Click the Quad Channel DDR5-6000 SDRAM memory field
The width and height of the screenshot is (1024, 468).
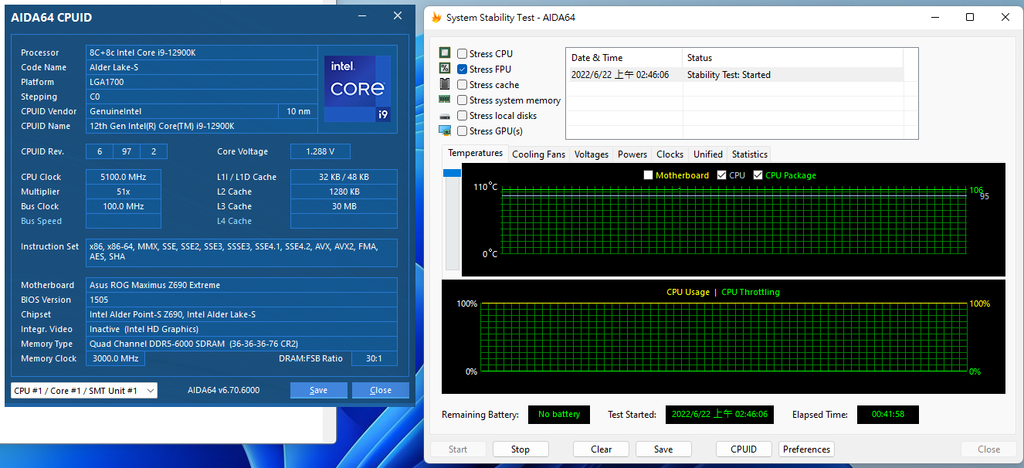coord(242,343)
